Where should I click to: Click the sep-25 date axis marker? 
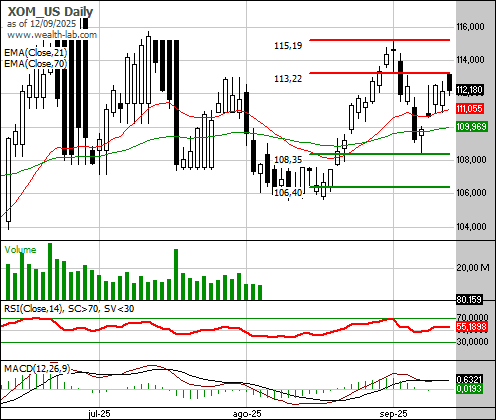pos(393,414)
